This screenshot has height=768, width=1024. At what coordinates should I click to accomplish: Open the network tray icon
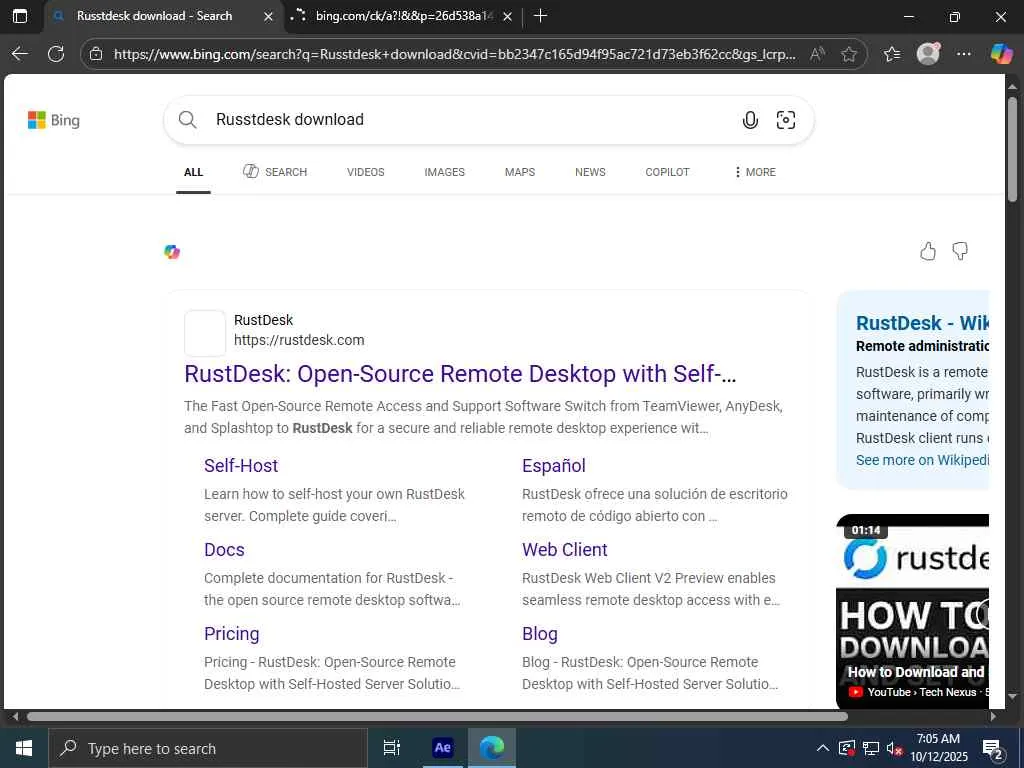pos(871,748)
